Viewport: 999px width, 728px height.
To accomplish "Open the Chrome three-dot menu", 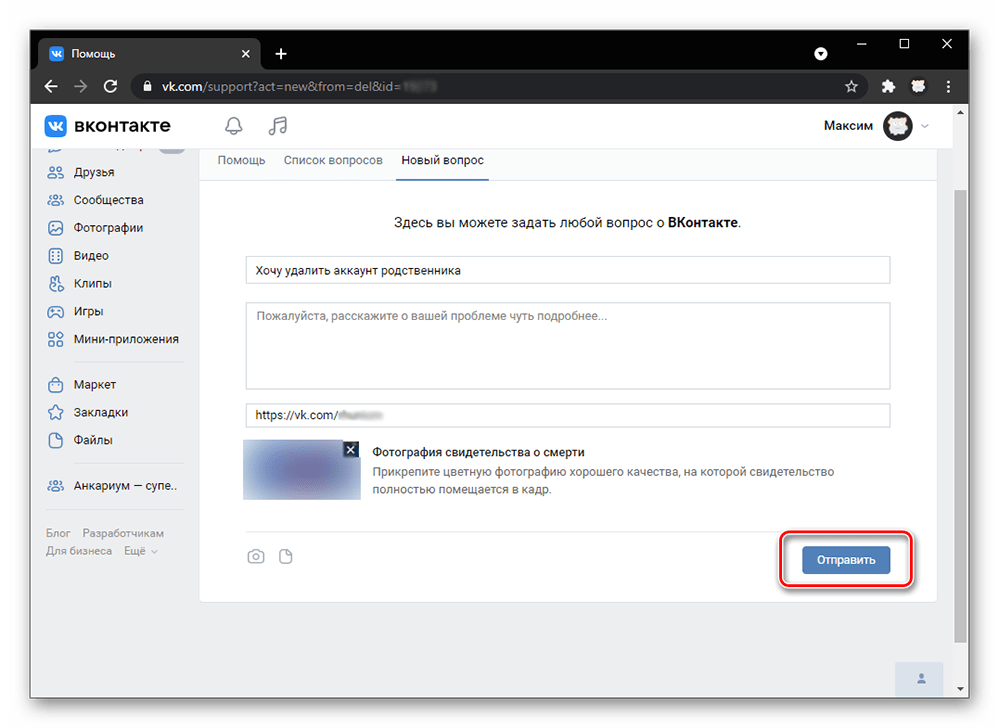I will pos(948,87).
